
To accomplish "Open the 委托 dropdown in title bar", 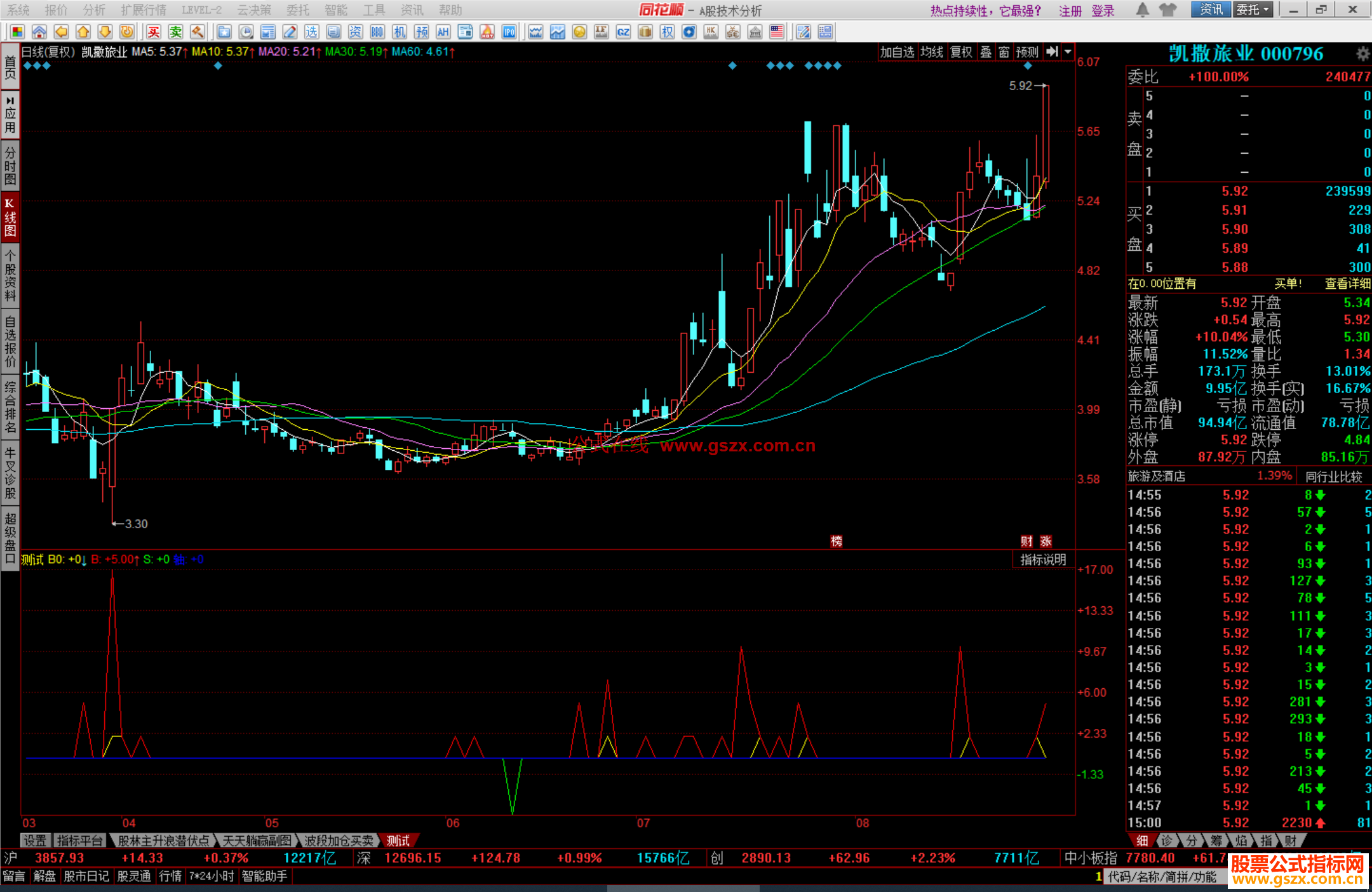I will pyautogui.click(x=1253, y=10).
